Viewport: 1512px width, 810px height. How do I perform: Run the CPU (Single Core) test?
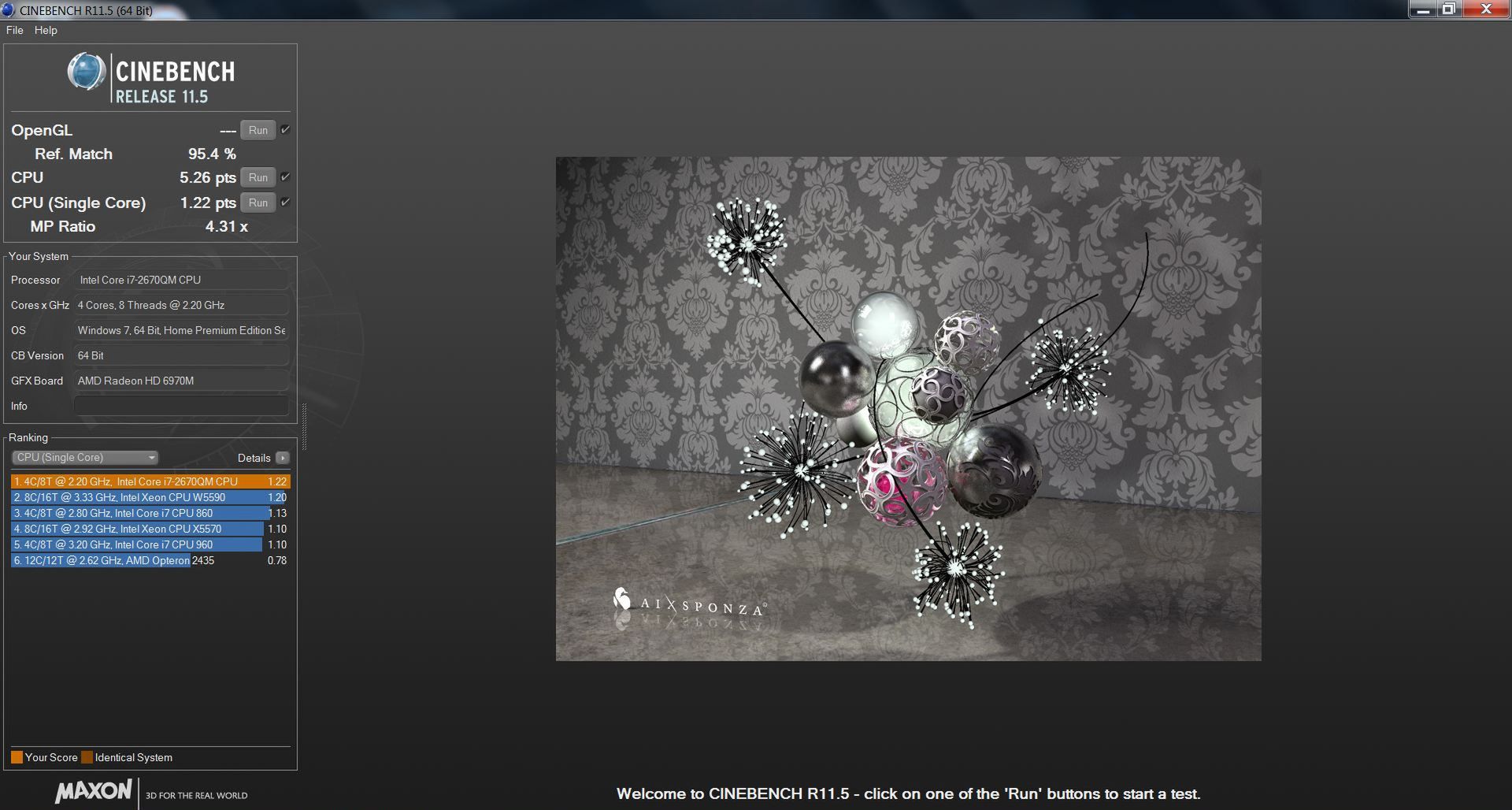pyautogui.click(x=258, y=202)
